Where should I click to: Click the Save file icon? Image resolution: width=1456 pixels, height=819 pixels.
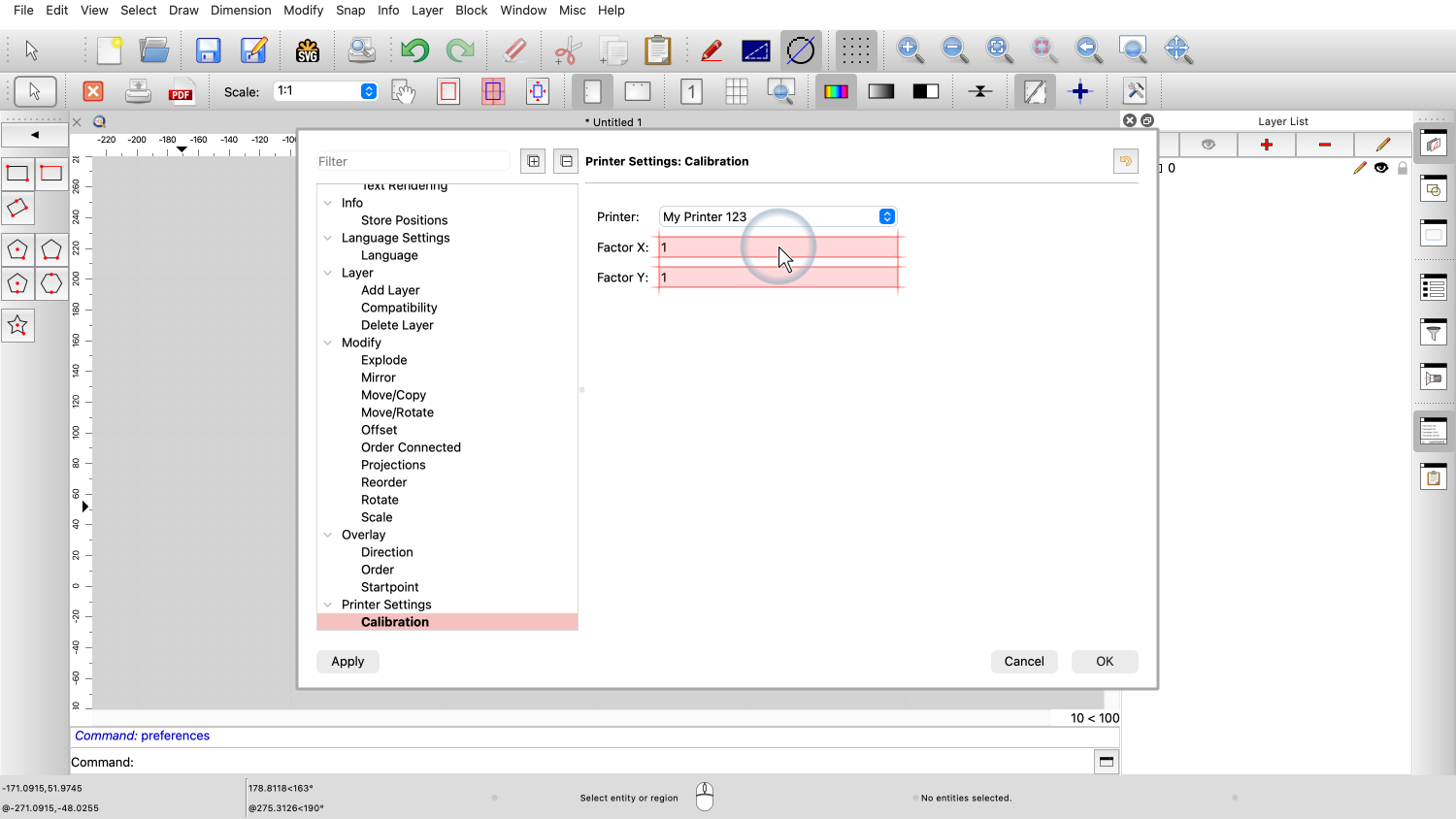point(208,50)
